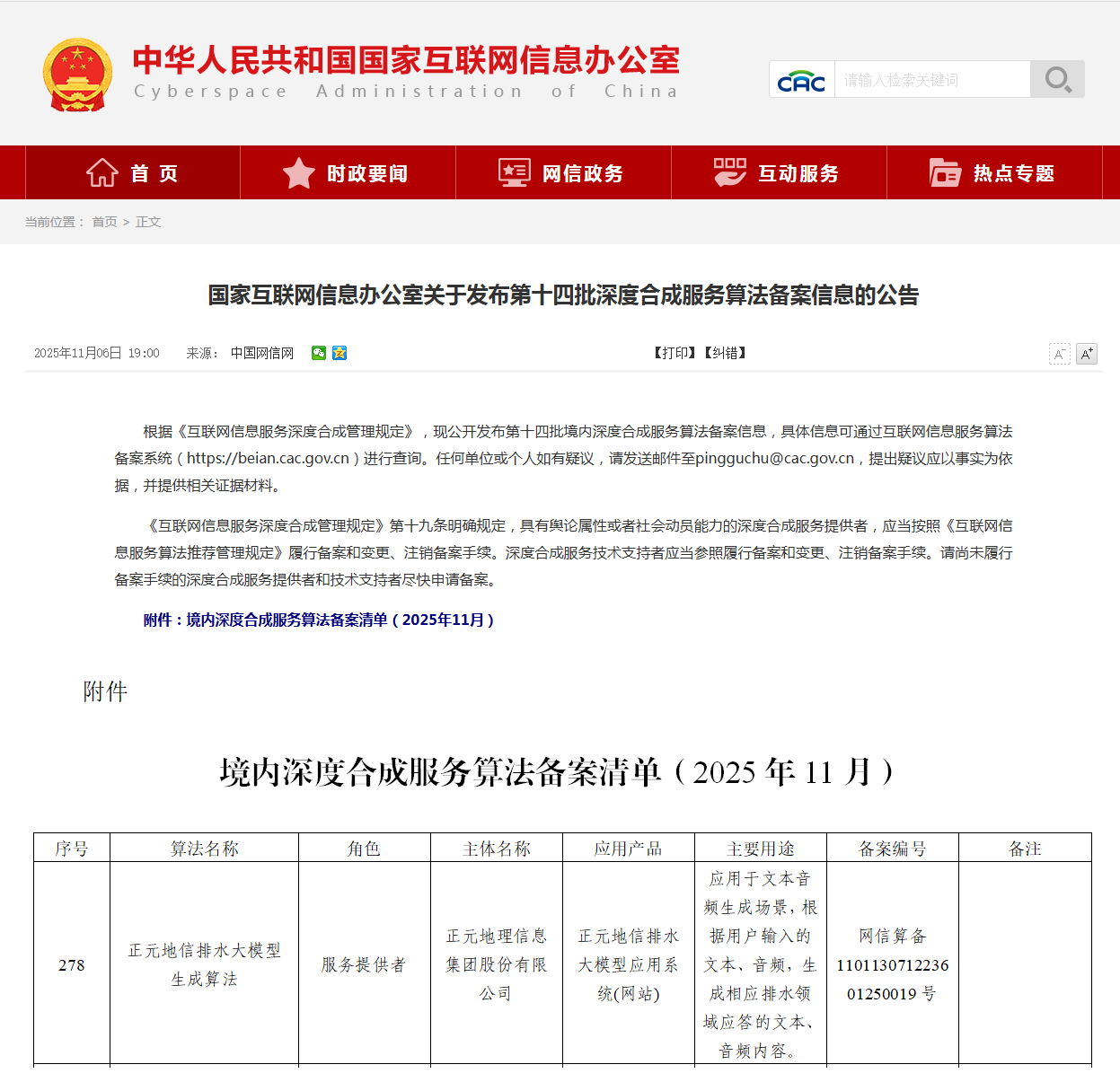Viewport: 1120px width, 1091px height.
Task: Decrease font size with A- button
Action: coord(1060,354)
